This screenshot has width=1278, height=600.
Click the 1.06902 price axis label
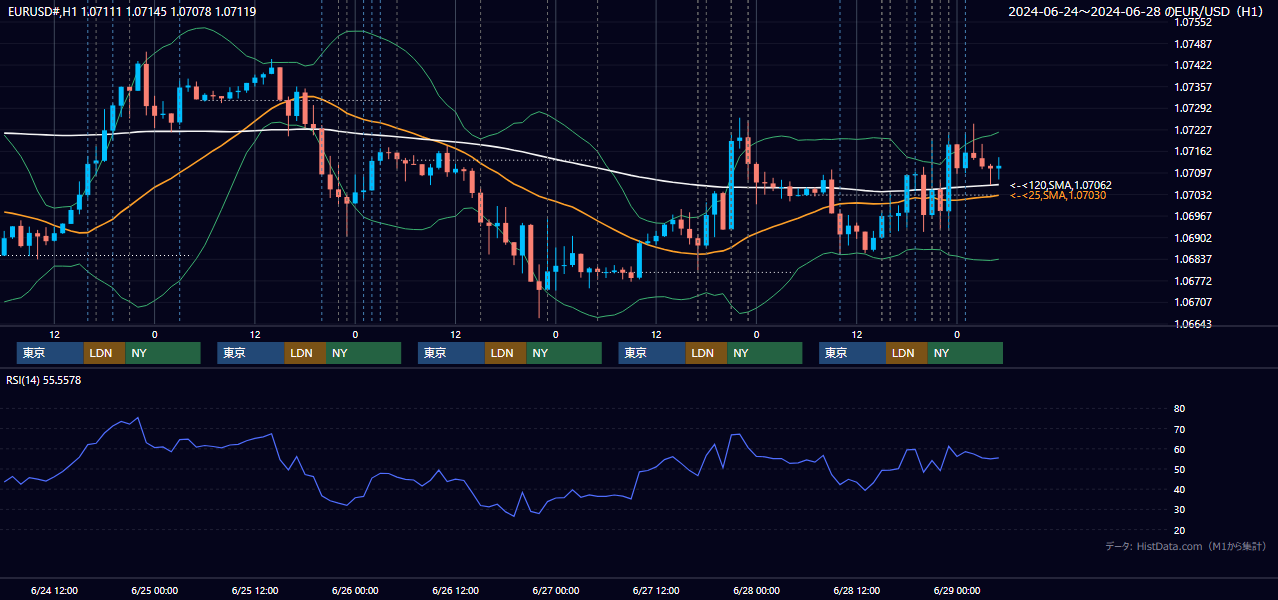tap(1192, 238)
